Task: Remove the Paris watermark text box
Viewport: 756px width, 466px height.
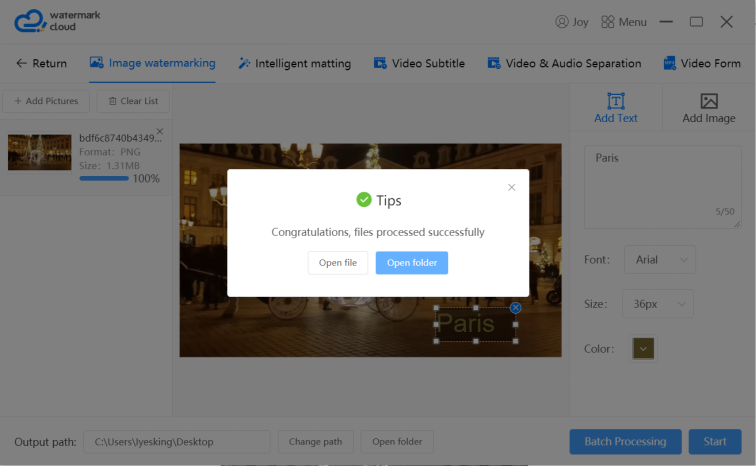Action: (x=515, y=307)
